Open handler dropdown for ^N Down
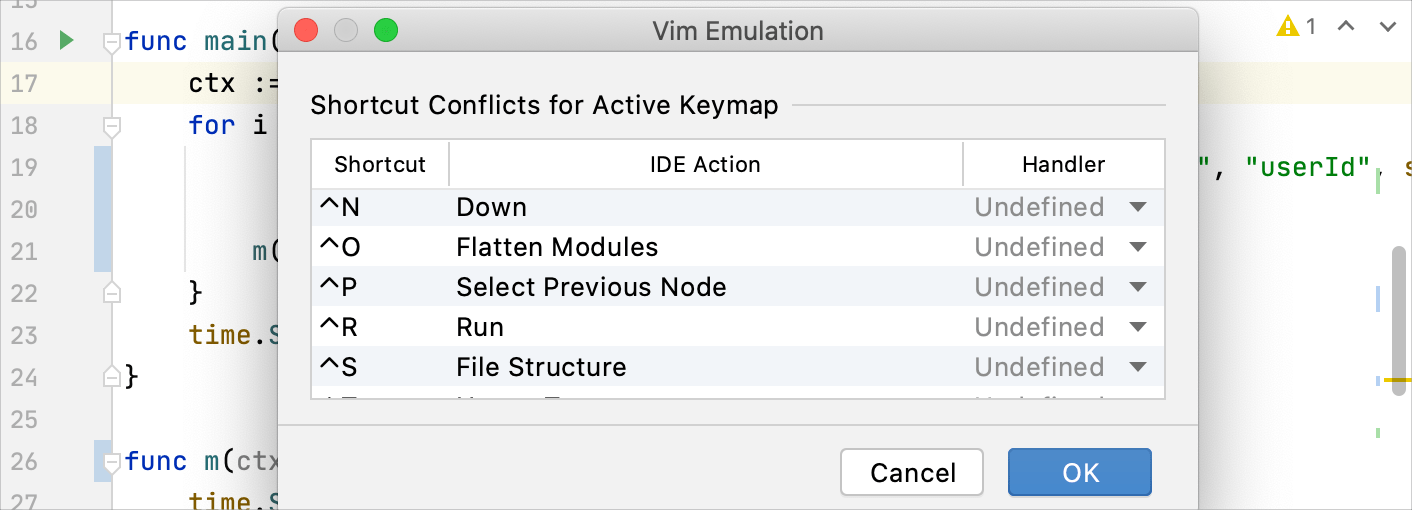Screen dimensions: 1412x510 point(1137,207)
